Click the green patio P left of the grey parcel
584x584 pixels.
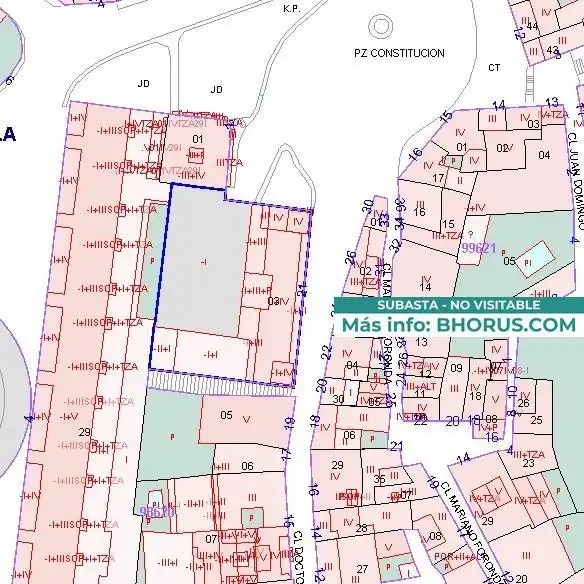[152, 261]
